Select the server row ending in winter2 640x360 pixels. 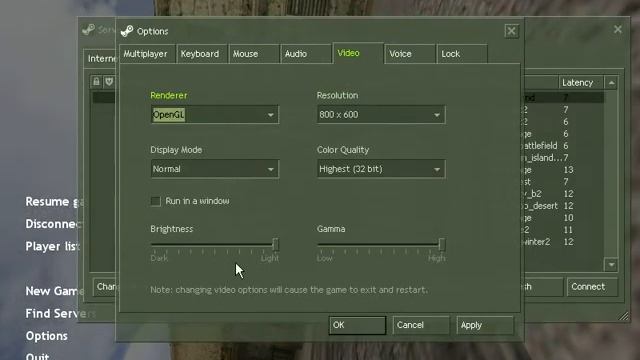pyautogui.click(x=563, y=242)
